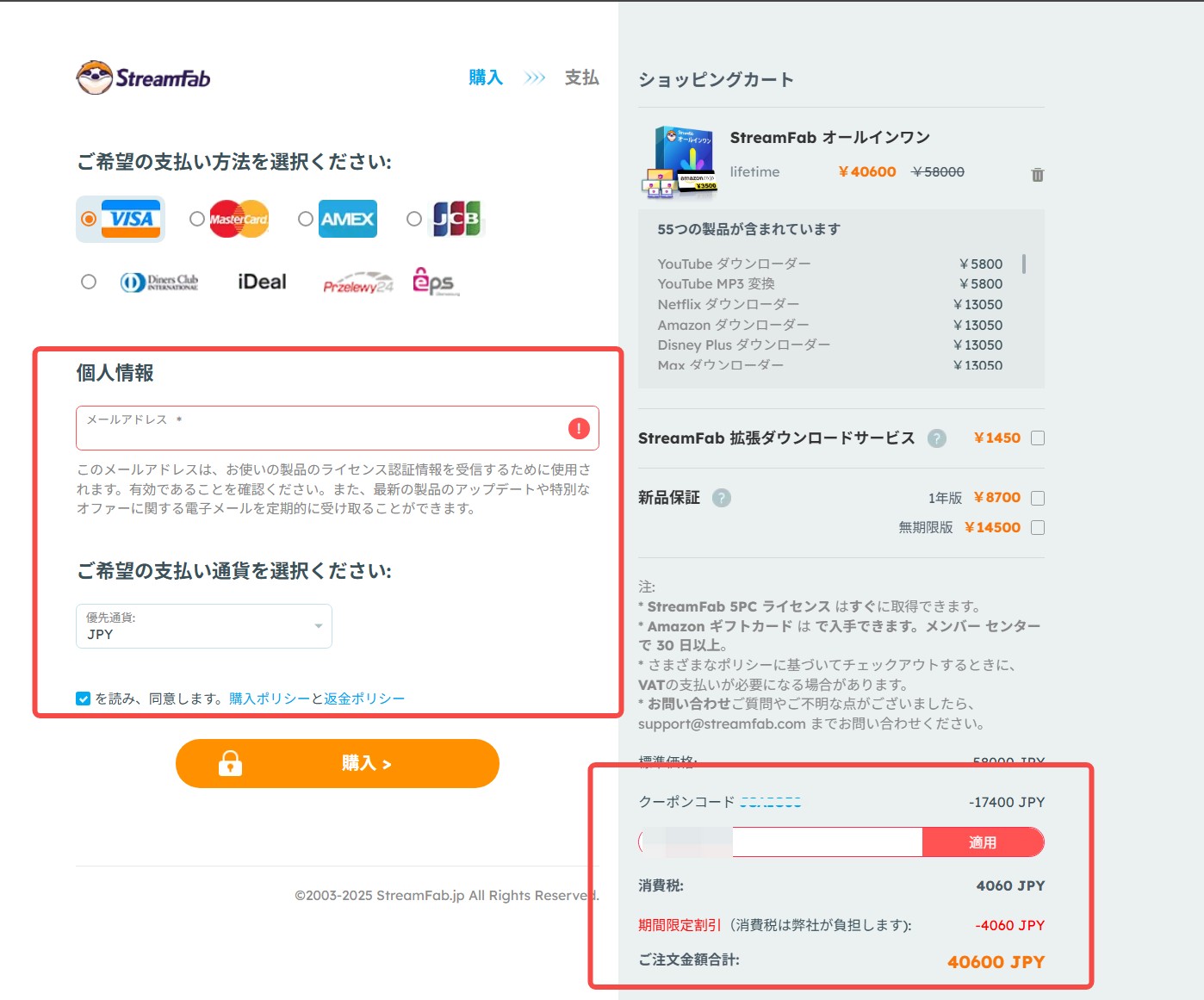Viewport: 1204px width, 1000px height.
Task: Click the StreamFab オールインワン product title
Action: [830, 138]
